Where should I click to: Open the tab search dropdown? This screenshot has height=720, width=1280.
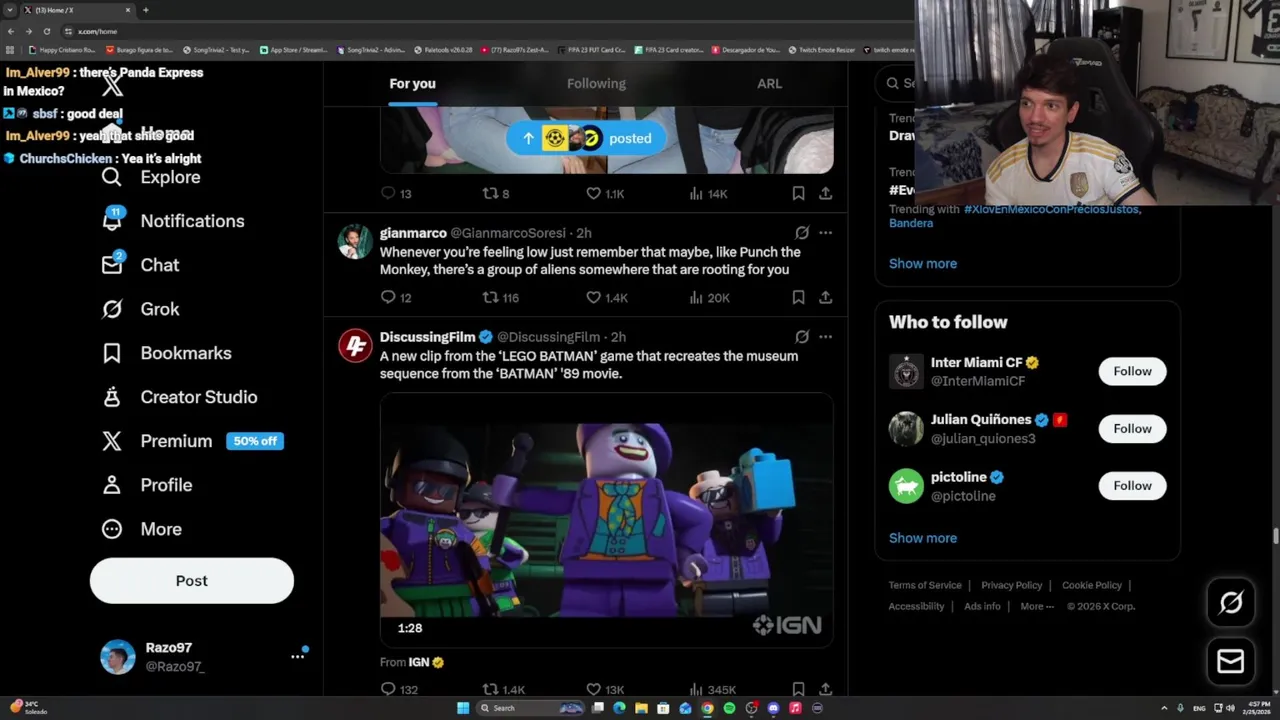coord(10,10)
